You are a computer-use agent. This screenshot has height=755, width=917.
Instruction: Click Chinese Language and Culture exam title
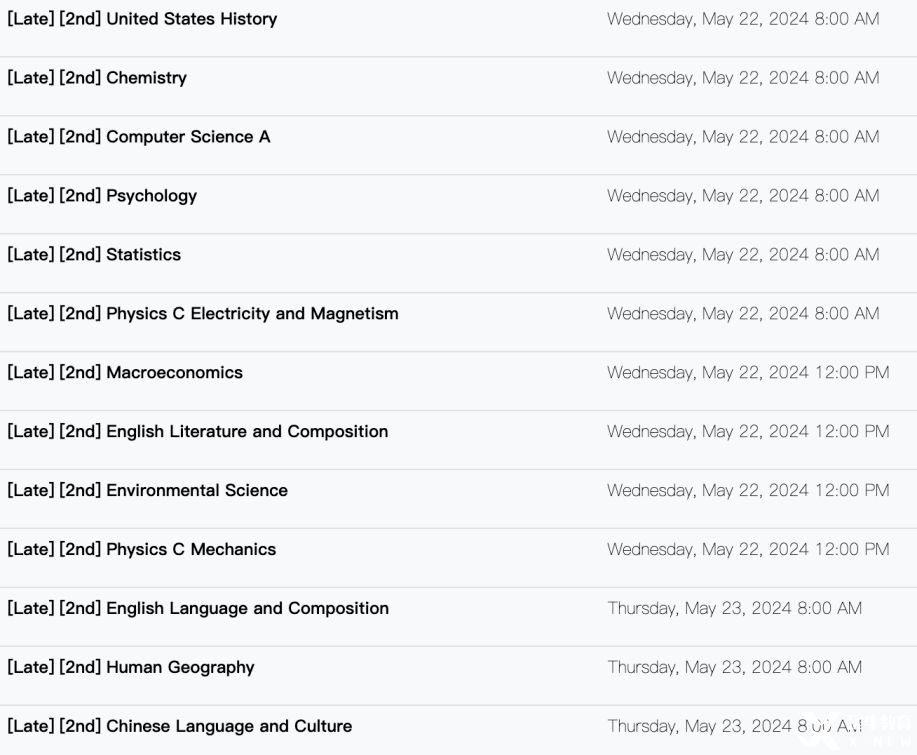coord(180,727)
